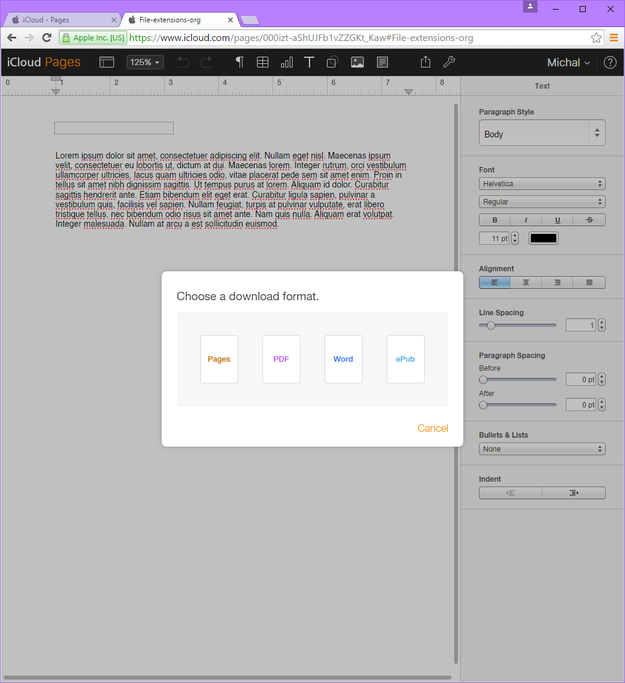This screenshot has width=625, height=683.
Task: Click the After paragraph spacing slider
Action: coord(517,405)
